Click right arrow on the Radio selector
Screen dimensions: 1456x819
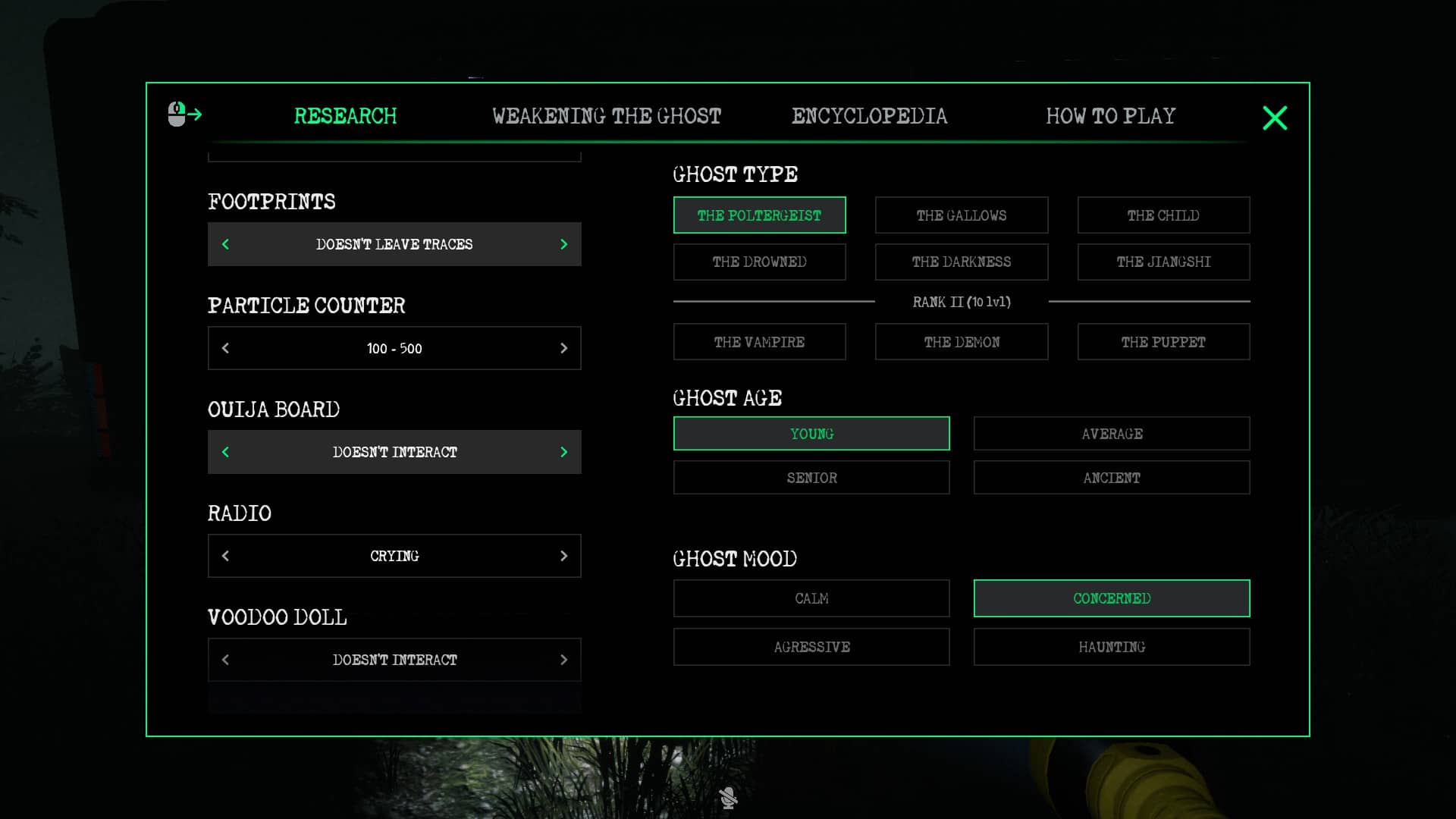click(563, 556)
